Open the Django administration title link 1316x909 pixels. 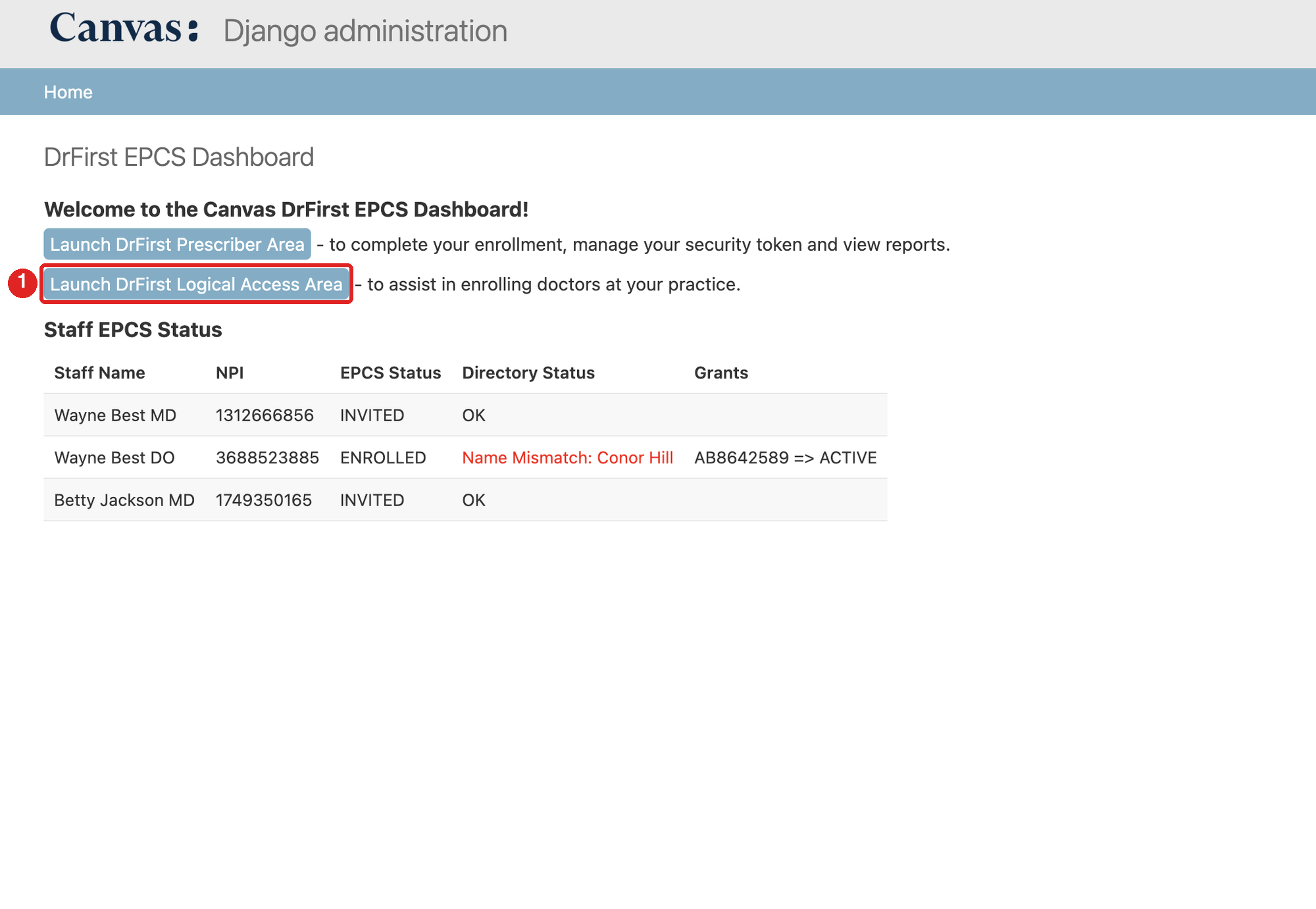(x=365, y=31)
